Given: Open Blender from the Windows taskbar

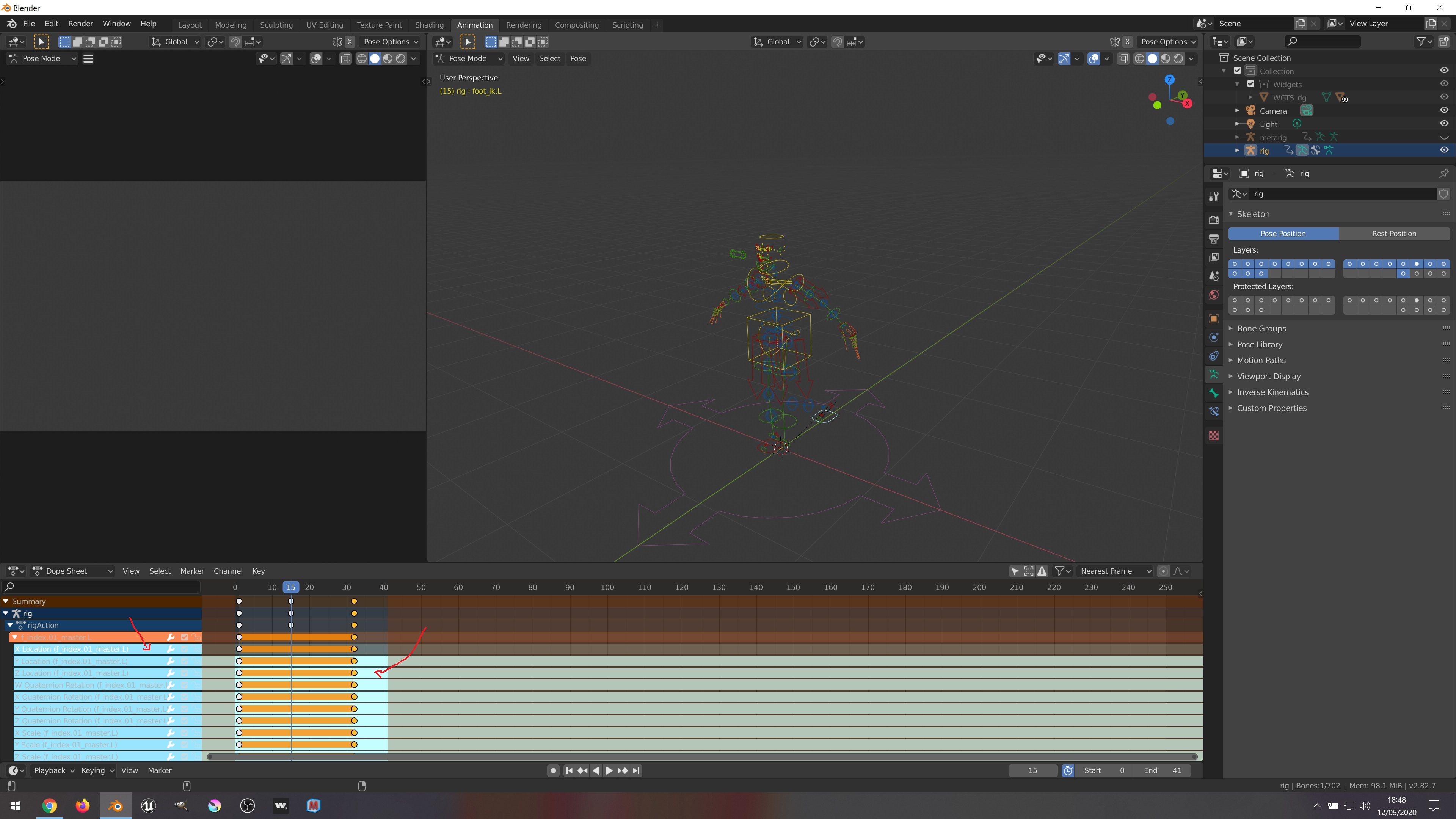Looking at the screenshot, I should (x=116, y=805).
